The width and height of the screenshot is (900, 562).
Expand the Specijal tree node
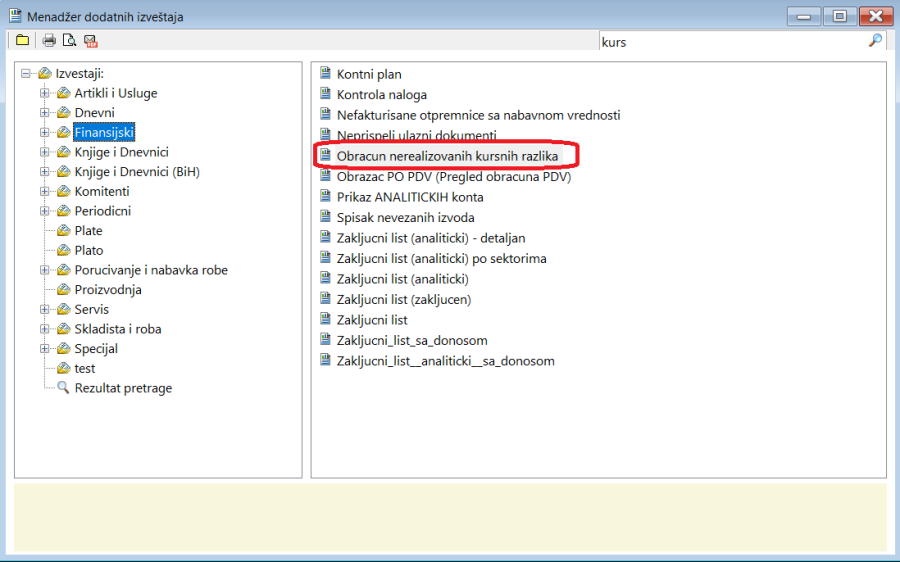point(44,348)
